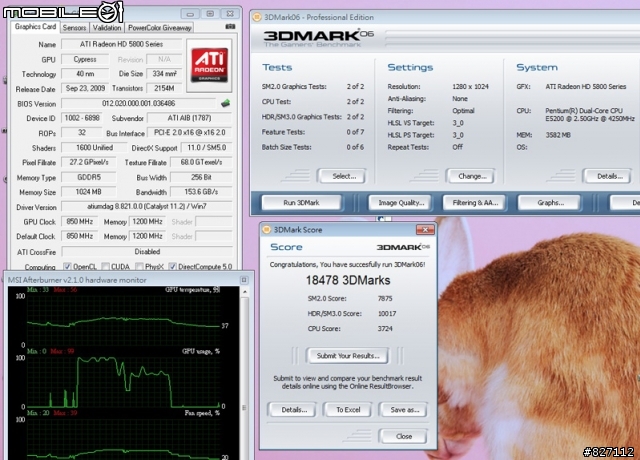Click the Release Date Sep 23, 2009 field
The height and width of the screenshot is (460, 640).
85,88
